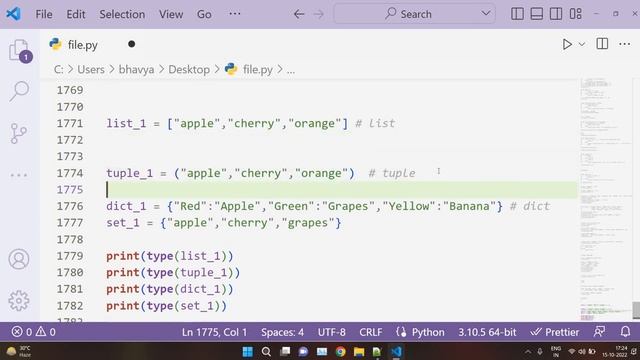Screen dimensions: 640x360
Task: Show hidden system tray icons chevron
Action: 528,351
